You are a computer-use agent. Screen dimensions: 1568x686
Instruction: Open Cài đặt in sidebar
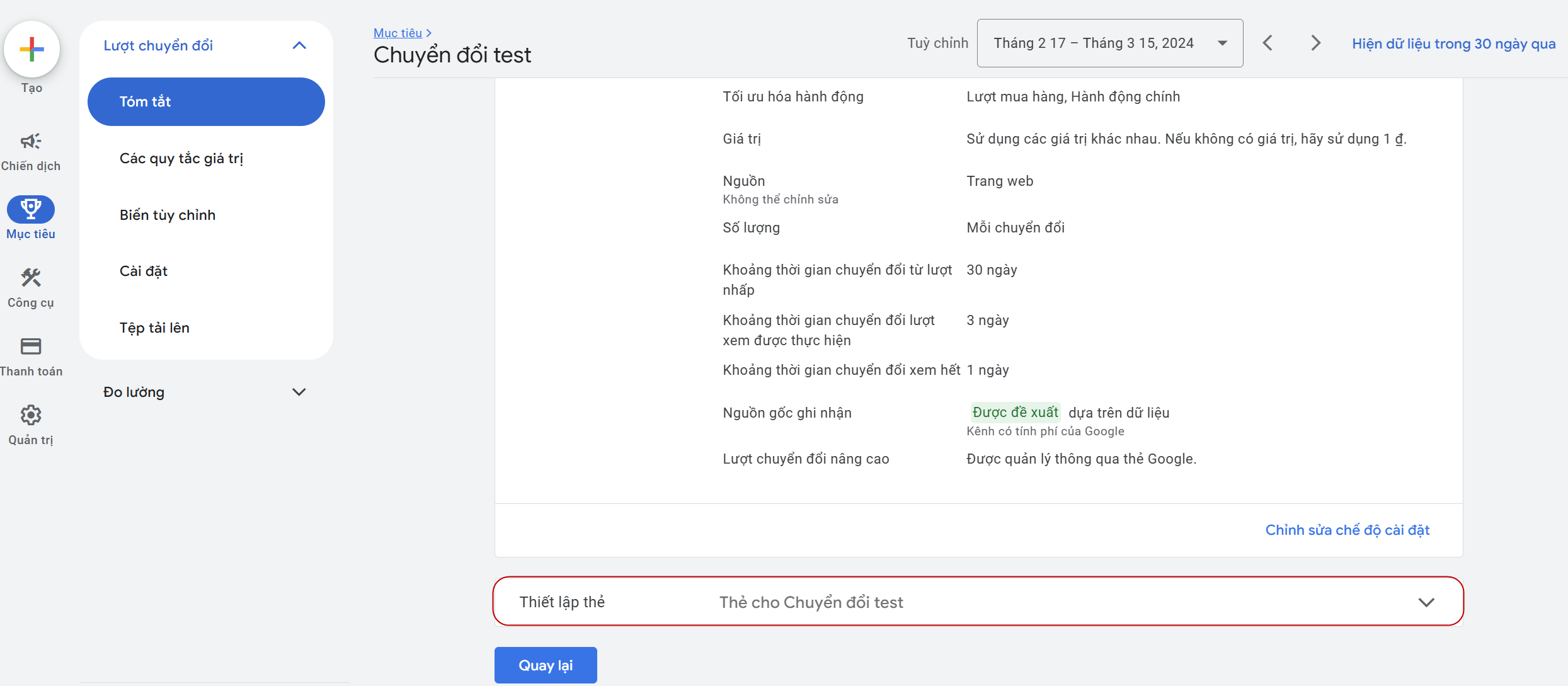(144, 271)
